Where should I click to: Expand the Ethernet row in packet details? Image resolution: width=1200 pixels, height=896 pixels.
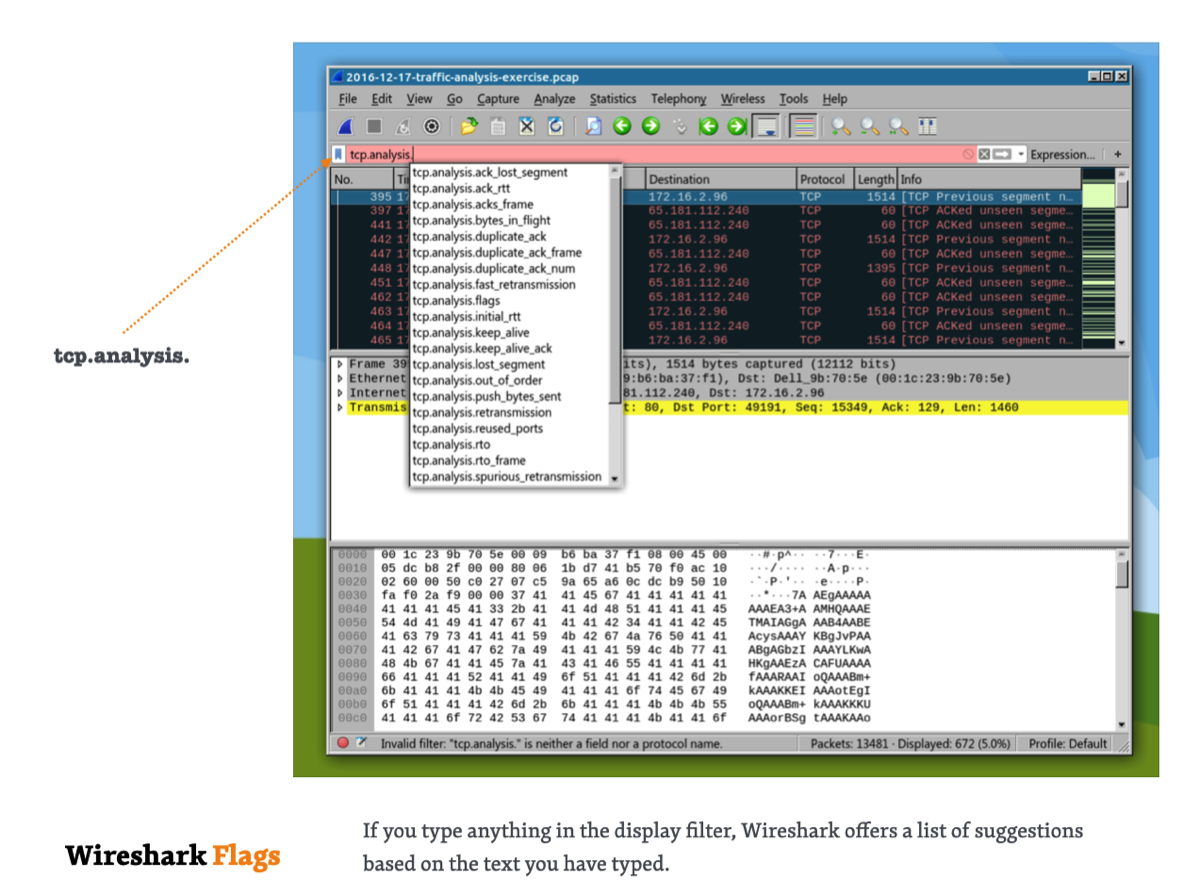[x=340, y=379]
